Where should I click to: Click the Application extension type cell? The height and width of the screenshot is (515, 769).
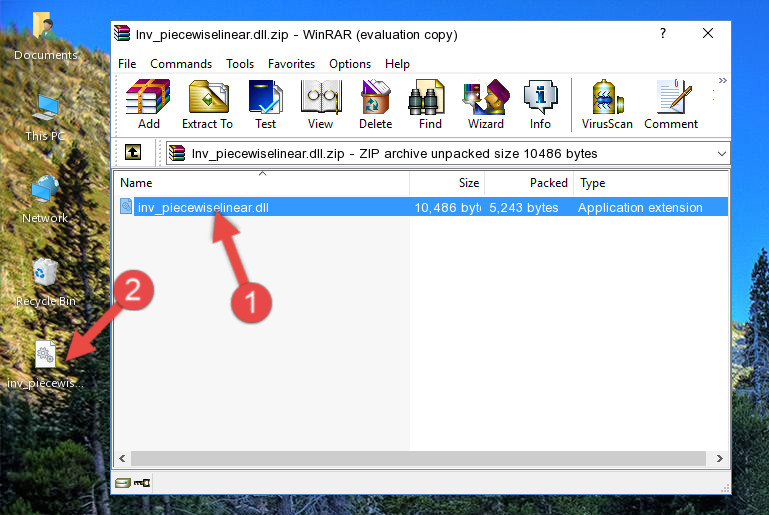click(x=640, y=207)
